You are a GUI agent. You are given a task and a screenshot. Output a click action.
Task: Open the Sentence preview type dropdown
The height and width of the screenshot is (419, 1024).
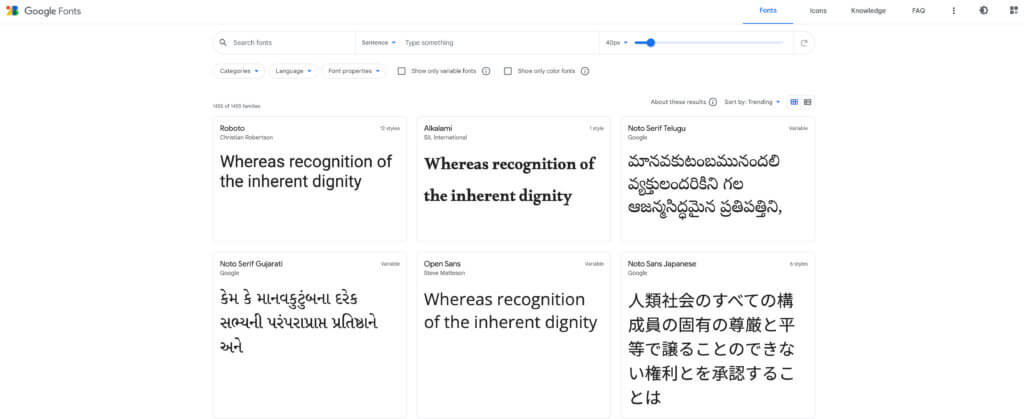point(378,43)
